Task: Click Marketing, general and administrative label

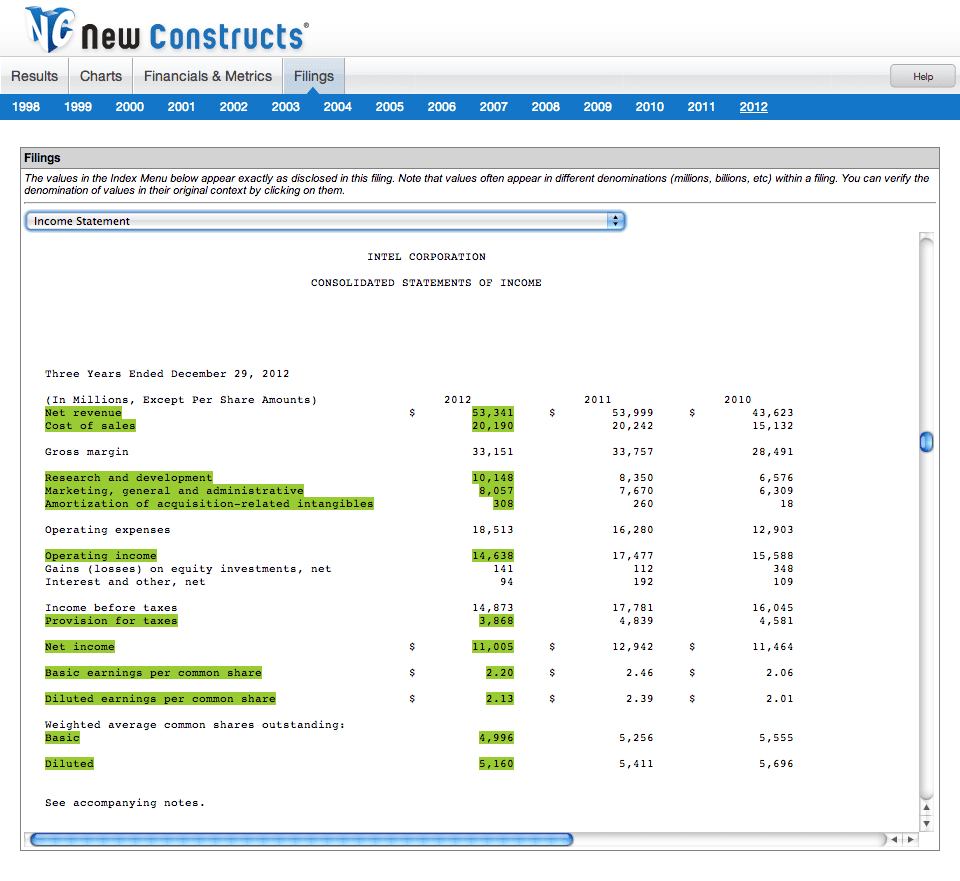Action: coord(174,490)
